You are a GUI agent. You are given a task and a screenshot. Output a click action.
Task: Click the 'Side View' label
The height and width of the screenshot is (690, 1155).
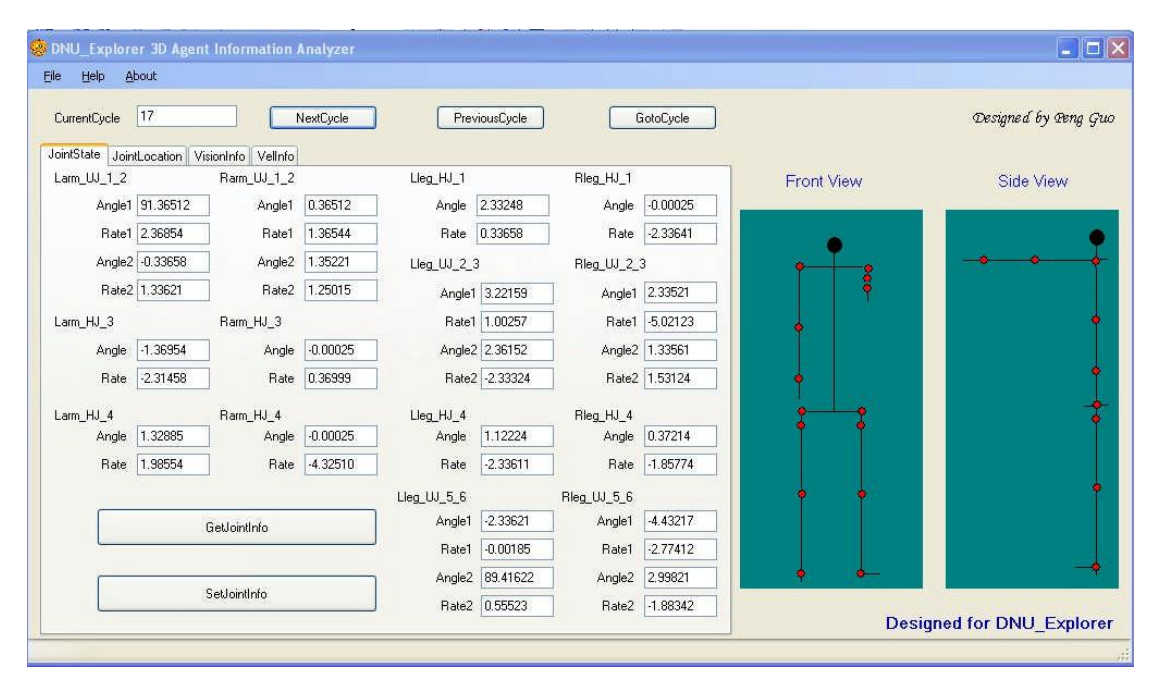pyautogui.click(x=1033, y=181)
